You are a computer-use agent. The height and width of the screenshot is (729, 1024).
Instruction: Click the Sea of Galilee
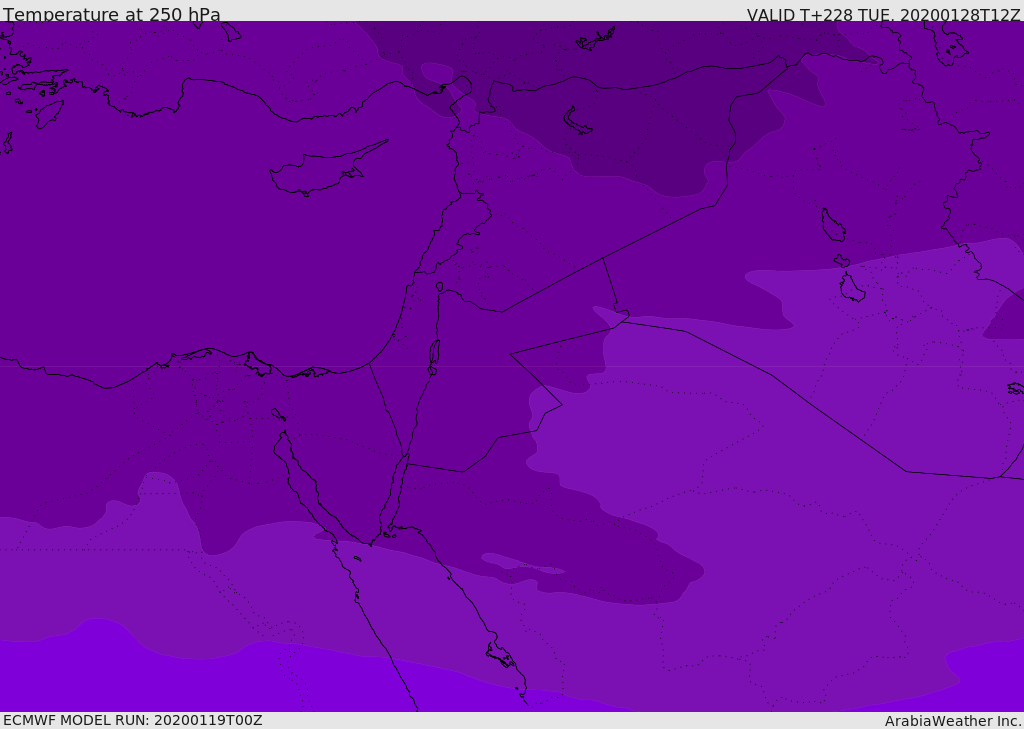(439, 287)
